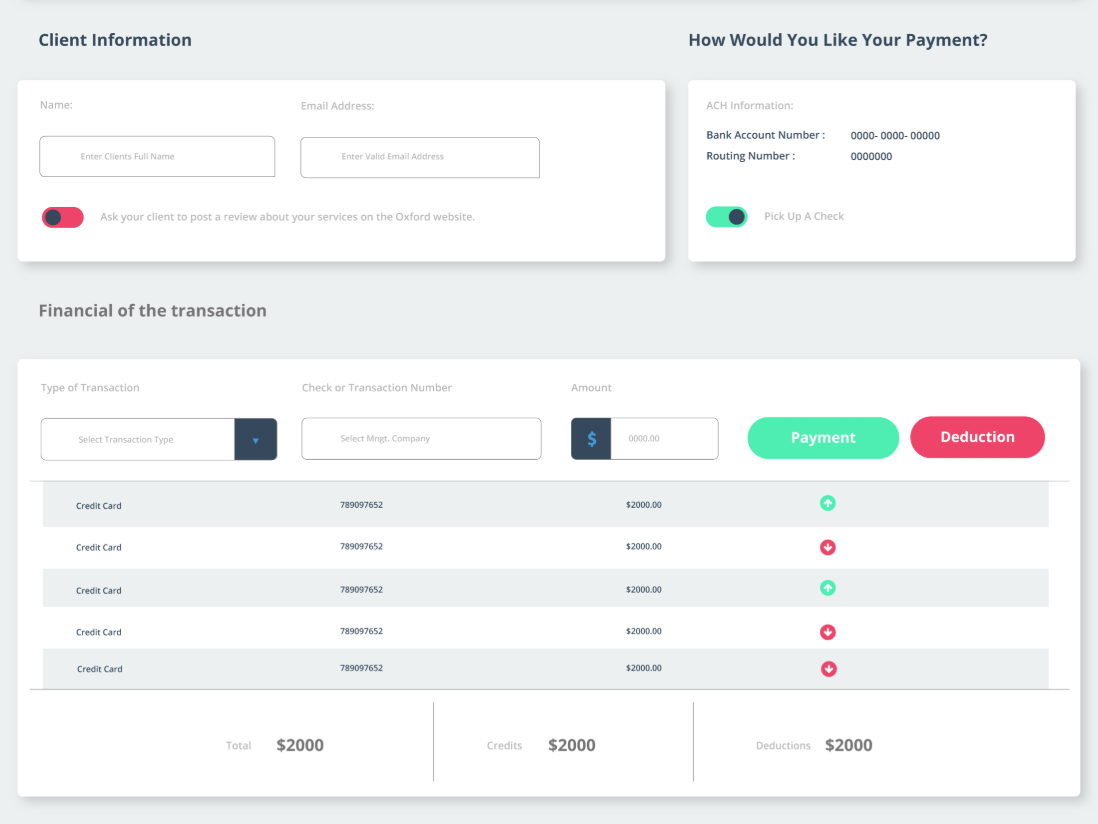Click the Credits total of $2000
1098x824 pixels.
coord(571,745)
